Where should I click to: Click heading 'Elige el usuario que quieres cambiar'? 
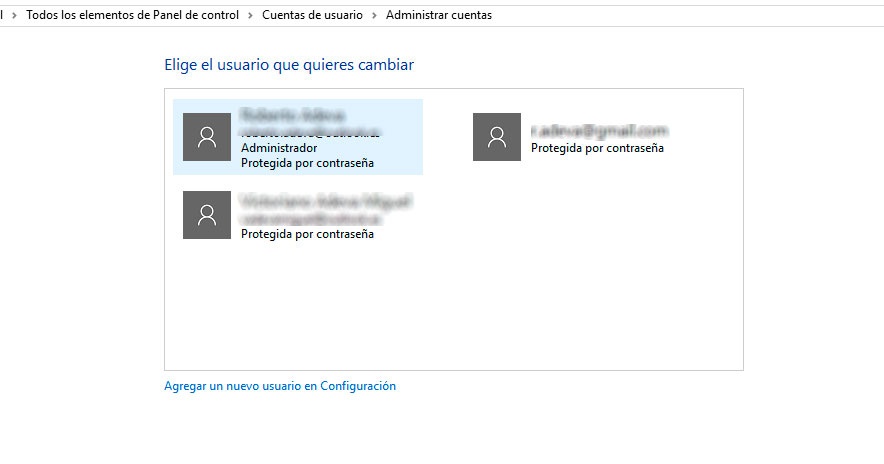(x=289, y=65)
